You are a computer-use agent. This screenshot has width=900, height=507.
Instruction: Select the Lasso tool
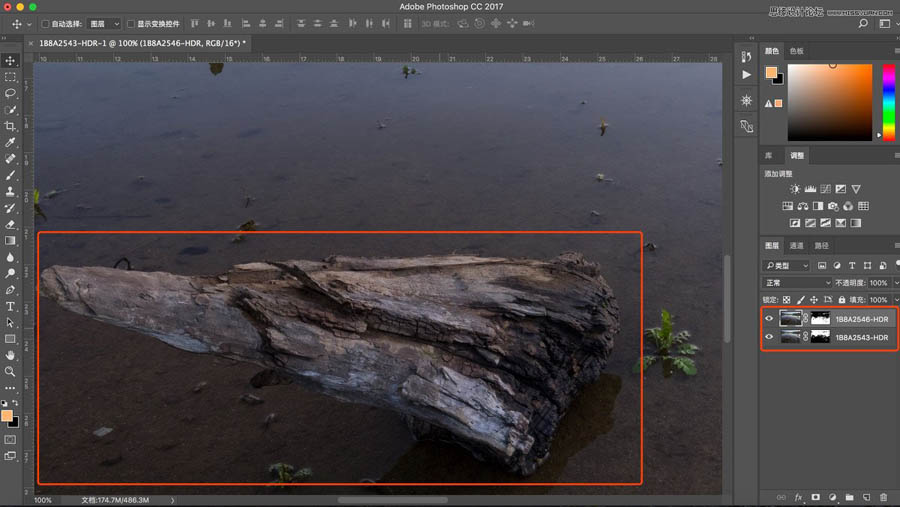pos(10,93)
